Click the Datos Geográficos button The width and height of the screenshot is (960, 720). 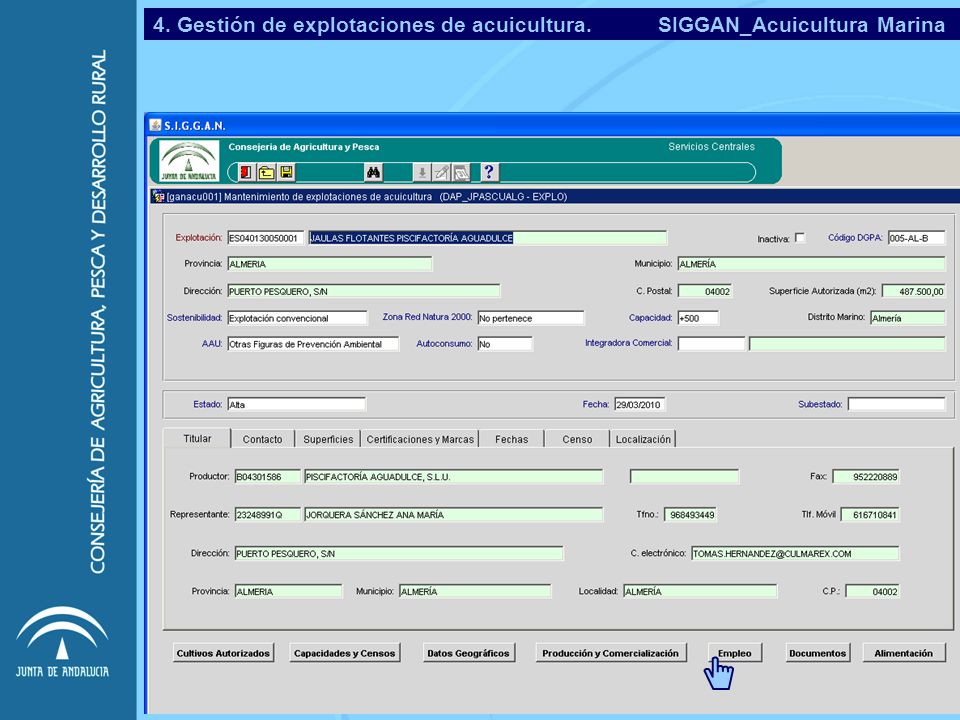[x=468, y=653]
